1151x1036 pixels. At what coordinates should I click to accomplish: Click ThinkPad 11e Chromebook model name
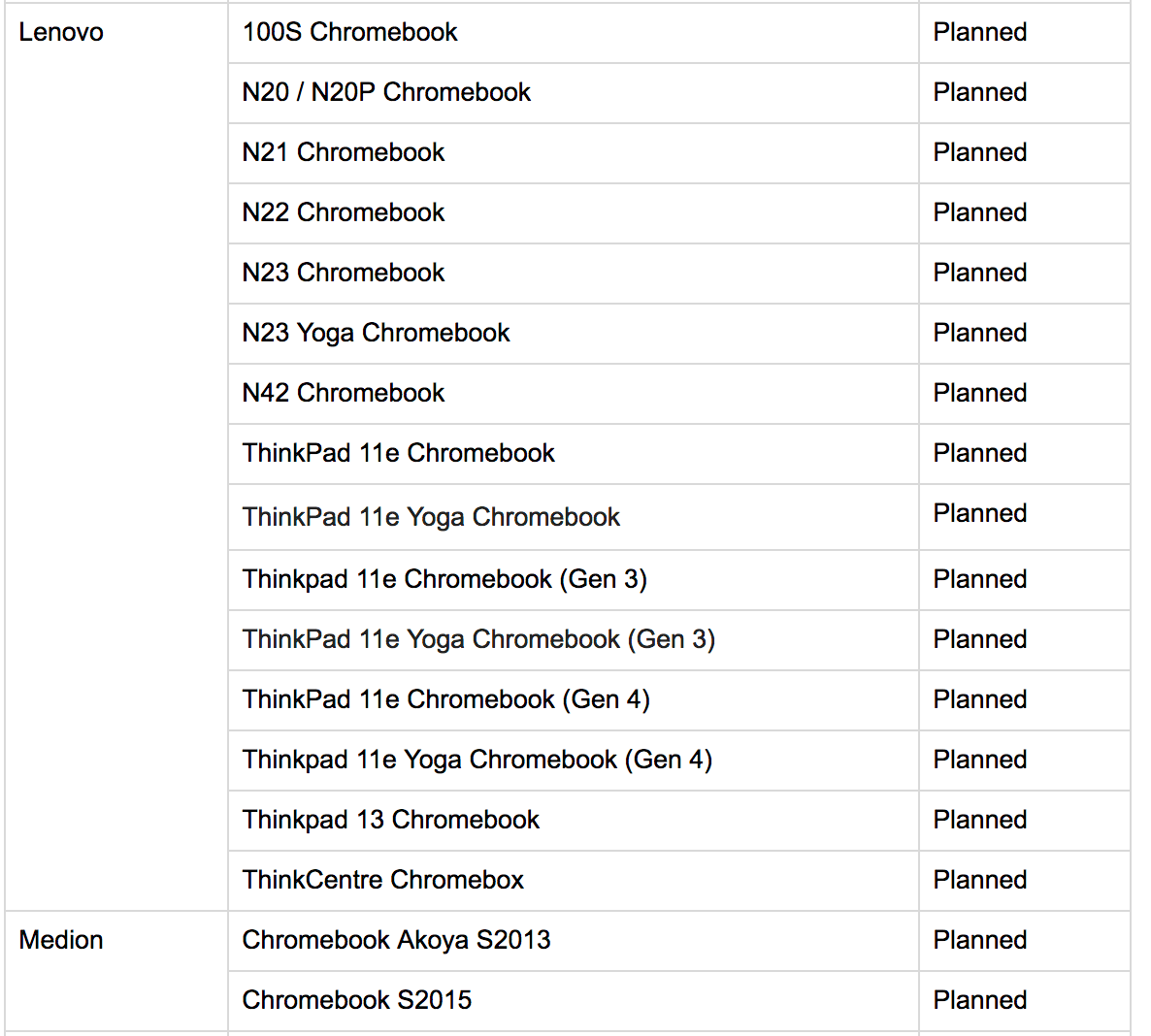(398, 453)
